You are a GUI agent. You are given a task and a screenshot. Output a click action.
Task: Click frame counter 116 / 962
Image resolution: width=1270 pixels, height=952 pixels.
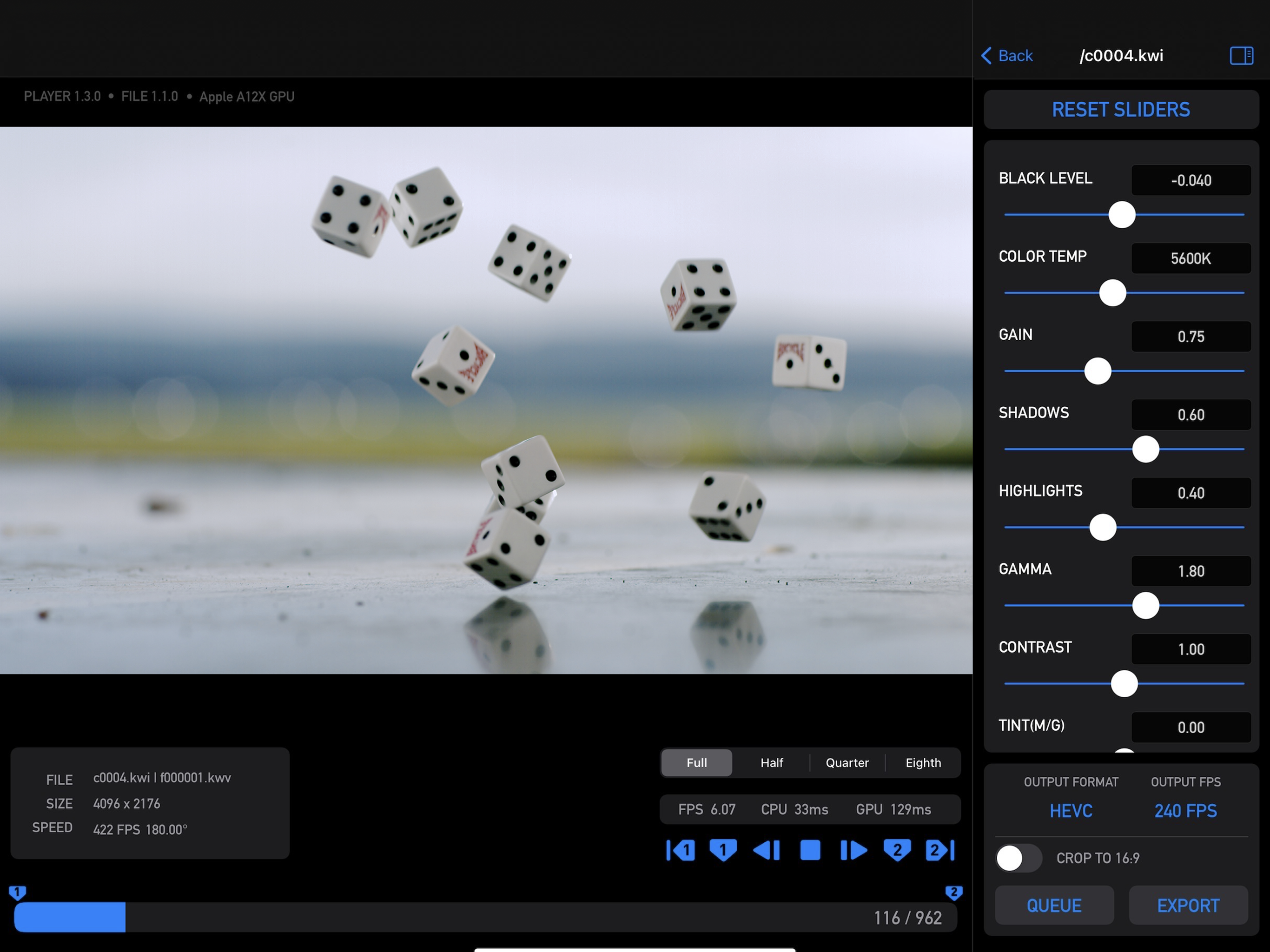click(x=908, y=918)
